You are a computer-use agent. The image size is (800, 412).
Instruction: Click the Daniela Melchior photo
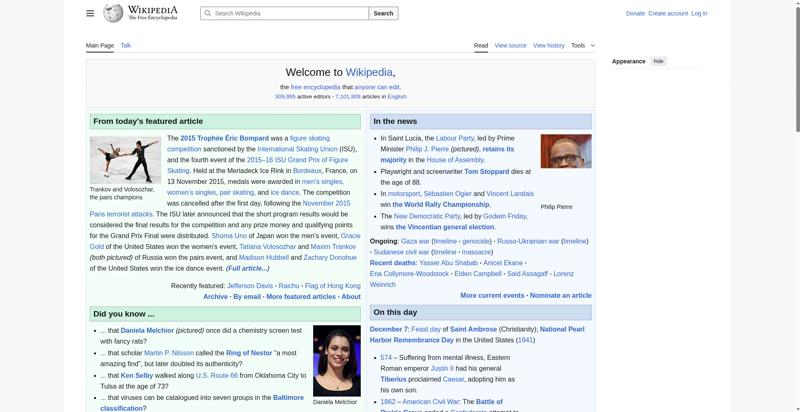pyautogui.click(x=336, y=360)
